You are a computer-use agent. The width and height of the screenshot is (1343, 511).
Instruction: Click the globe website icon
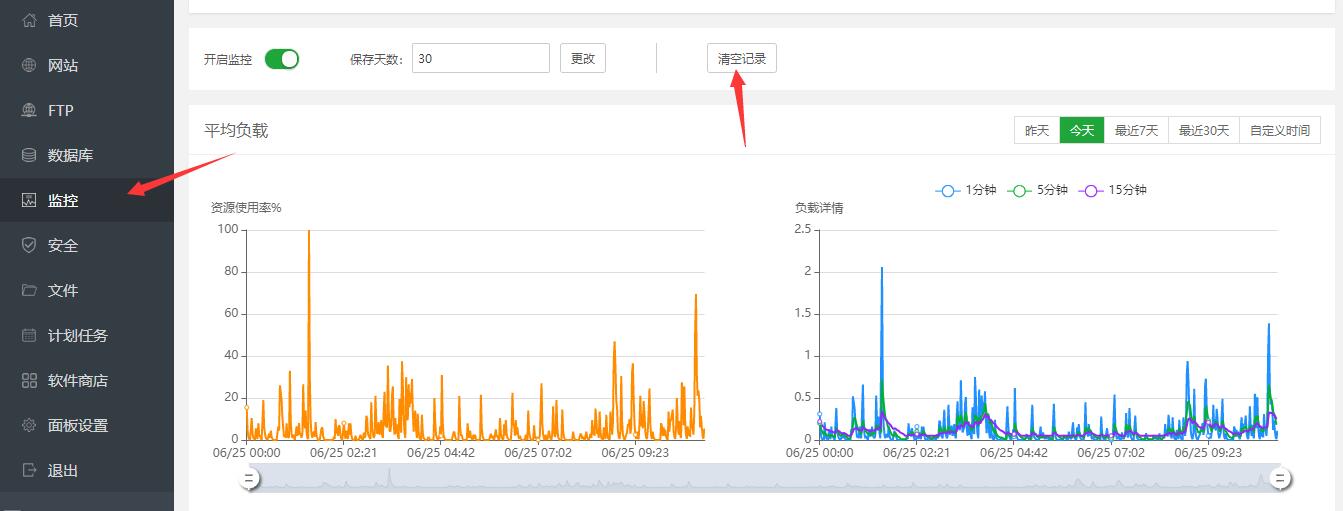(x=29, y=65)
